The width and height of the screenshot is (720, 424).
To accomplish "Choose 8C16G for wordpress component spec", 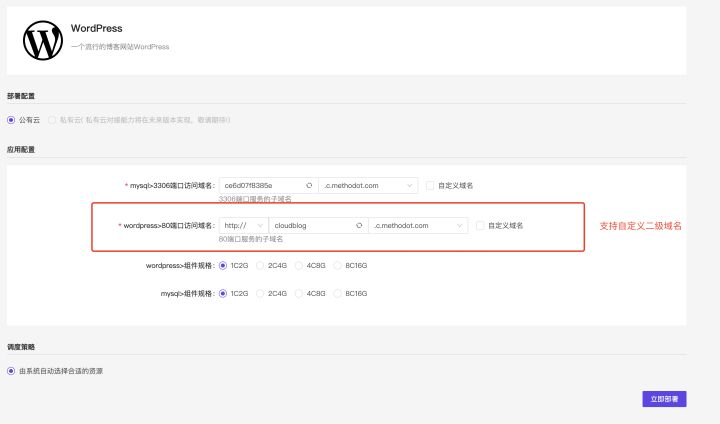I will click(x=338, y=266).
